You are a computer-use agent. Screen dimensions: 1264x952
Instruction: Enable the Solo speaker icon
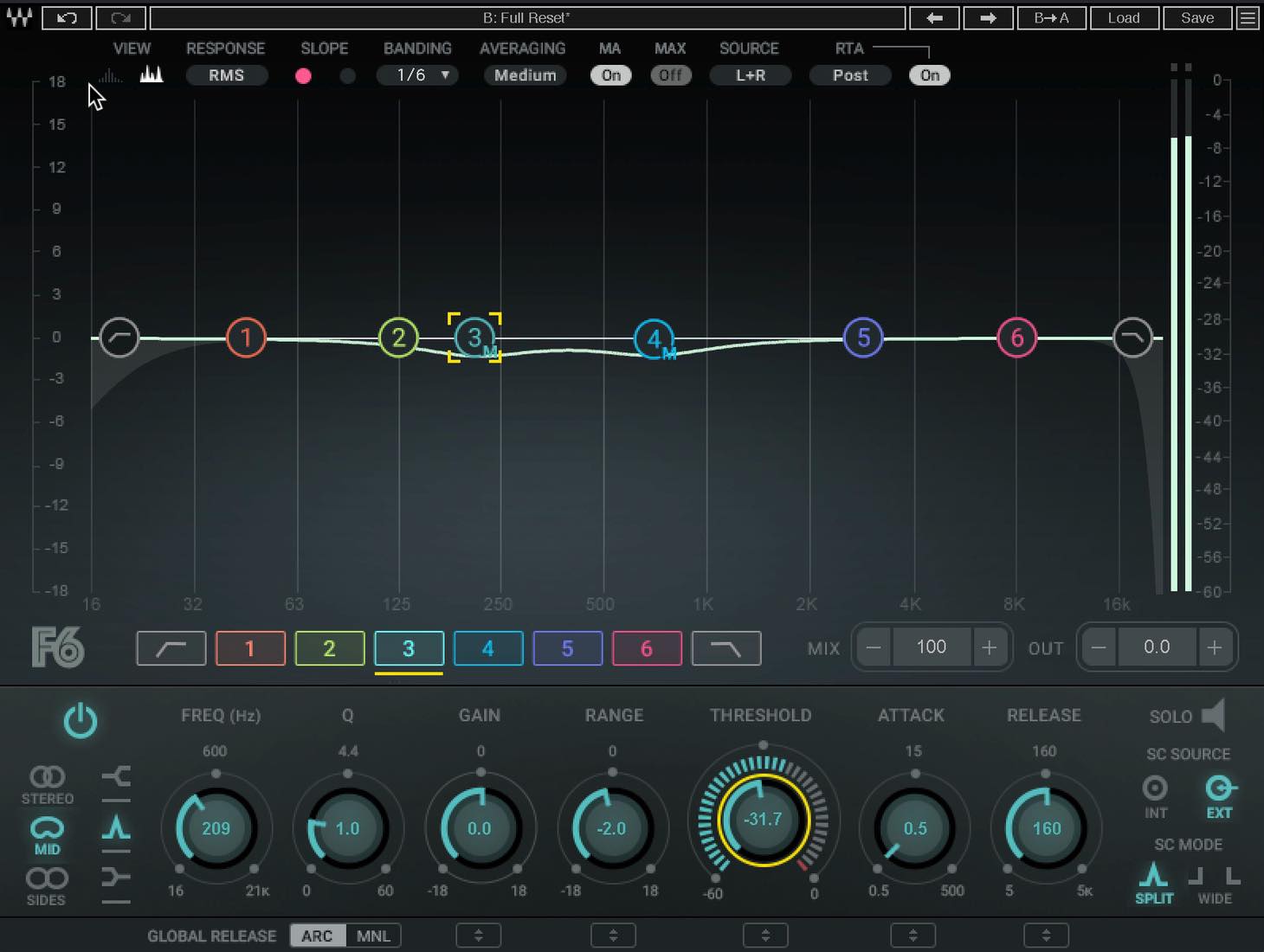point(1215,716)
